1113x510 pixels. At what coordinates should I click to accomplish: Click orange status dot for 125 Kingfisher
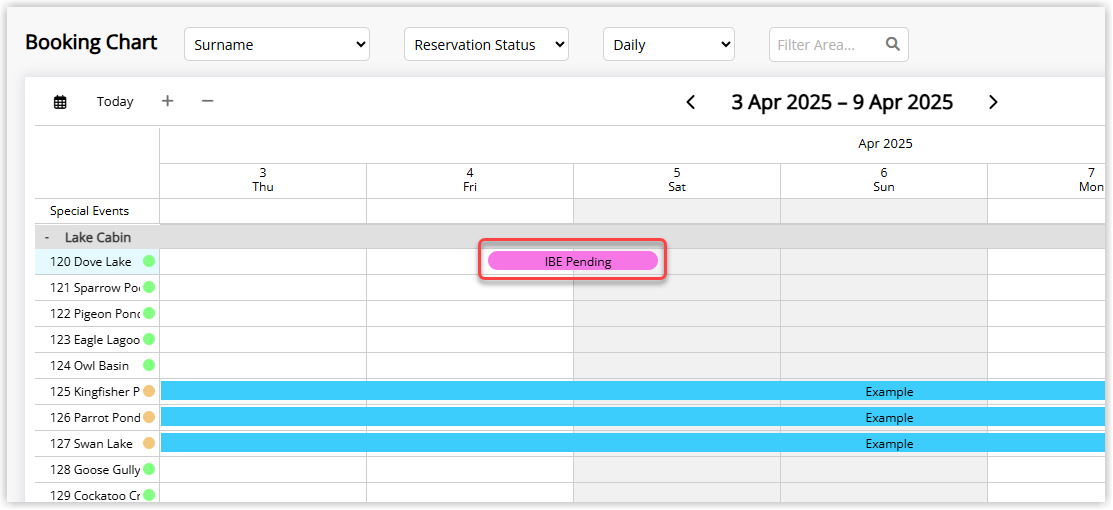[x=149, y=392]
